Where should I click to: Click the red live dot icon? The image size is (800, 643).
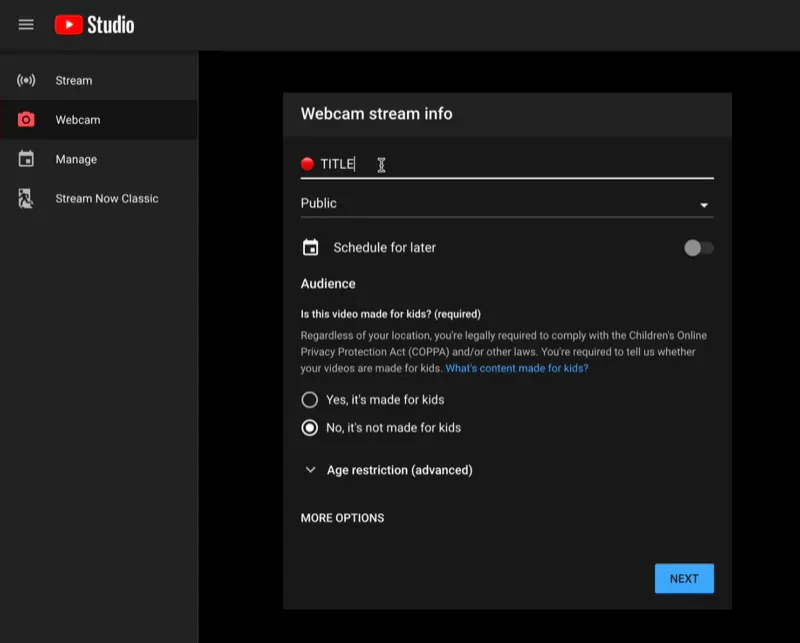307,164
